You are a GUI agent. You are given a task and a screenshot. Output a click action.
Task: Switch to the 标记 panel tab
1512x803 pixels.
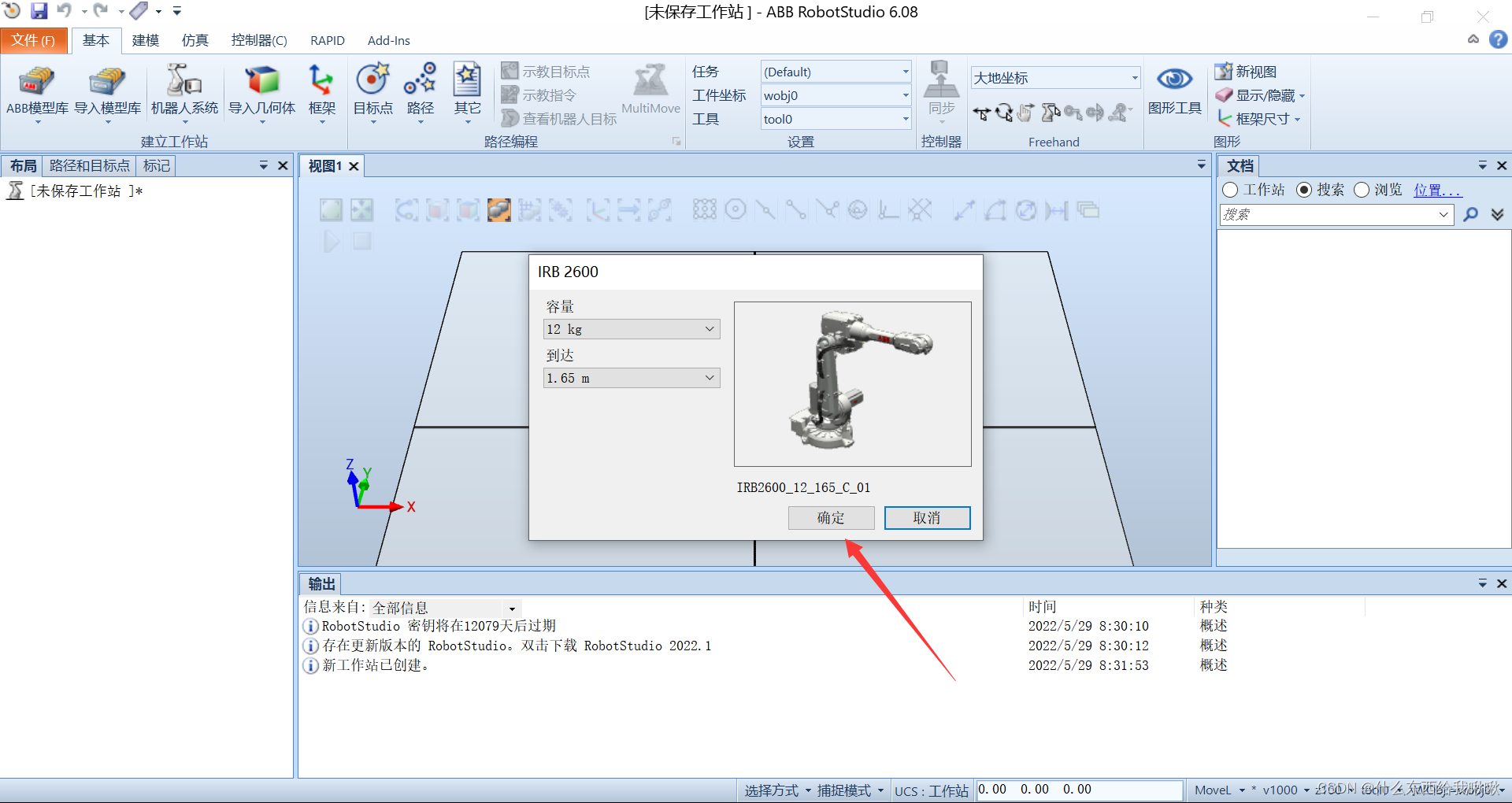pyautogui.click(x=156, y=165)
